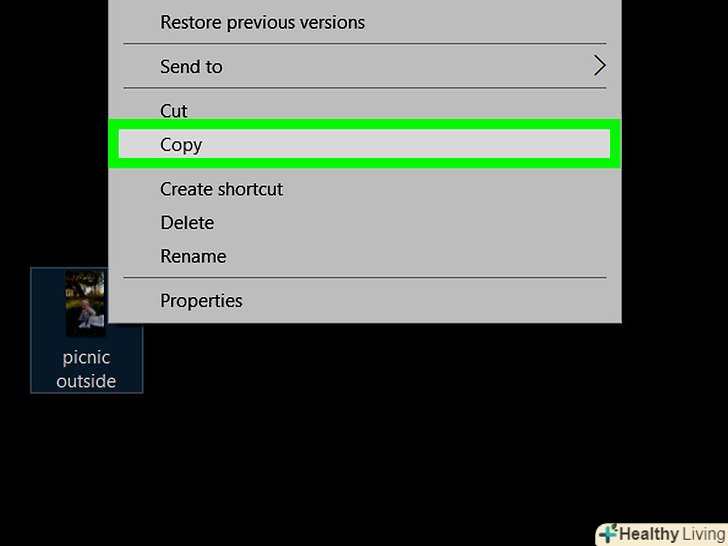This screenshot has height=546, width=728.
Task: Click the green-highlighted Copy row
Action: (364, 143)
